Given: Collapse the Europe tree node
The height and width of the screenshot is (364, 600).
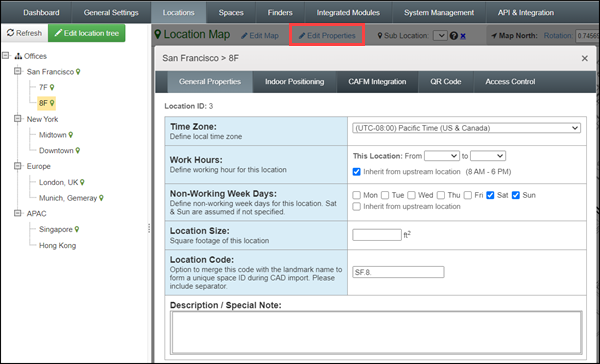Looking at the screenshot, I should [18, 166].
